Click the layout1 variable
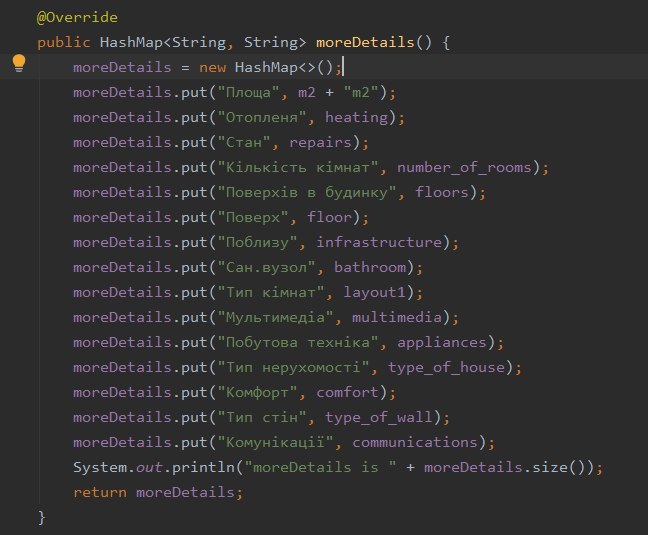Viewport: 648px width, 535px height. [x=375, y=292]
